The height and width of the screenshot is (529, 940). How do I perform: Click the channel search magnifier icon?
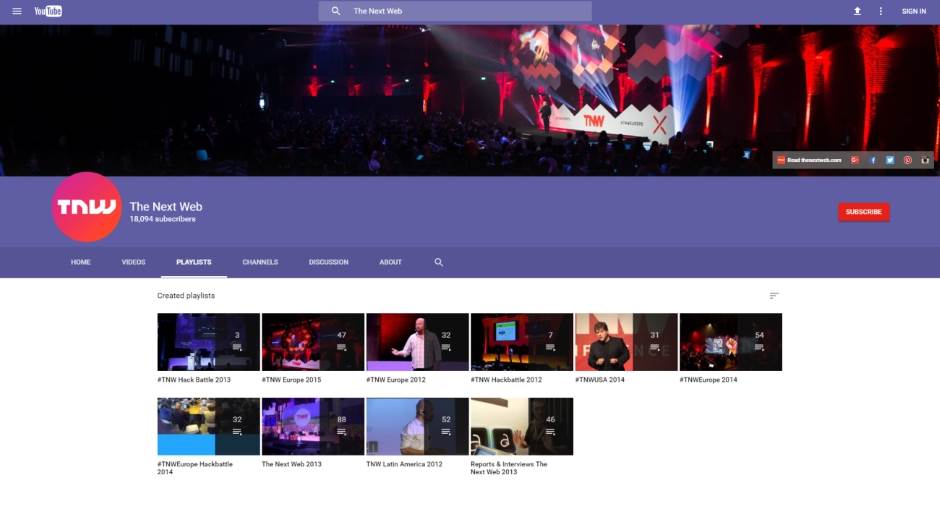pos(438,262)
